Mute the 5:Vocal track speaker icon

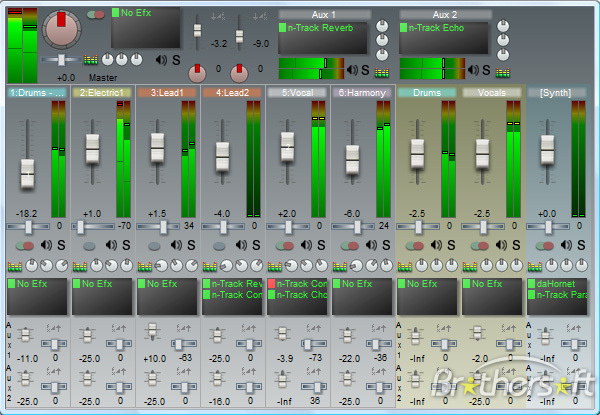(307, 245)
